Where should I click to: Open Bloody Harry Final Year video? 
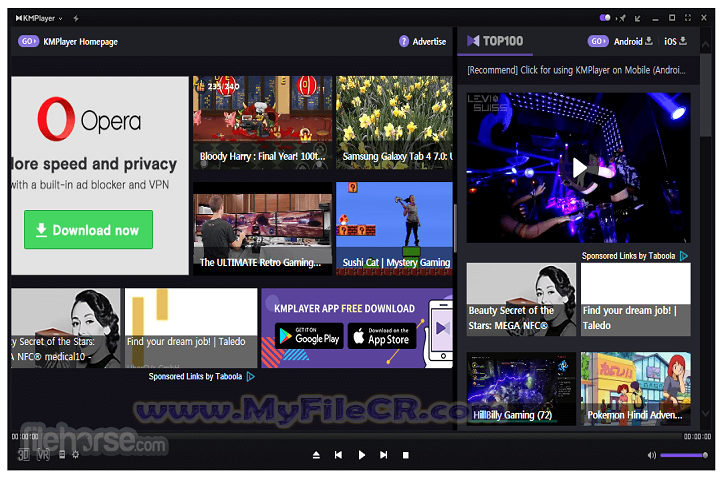(262, 123)
